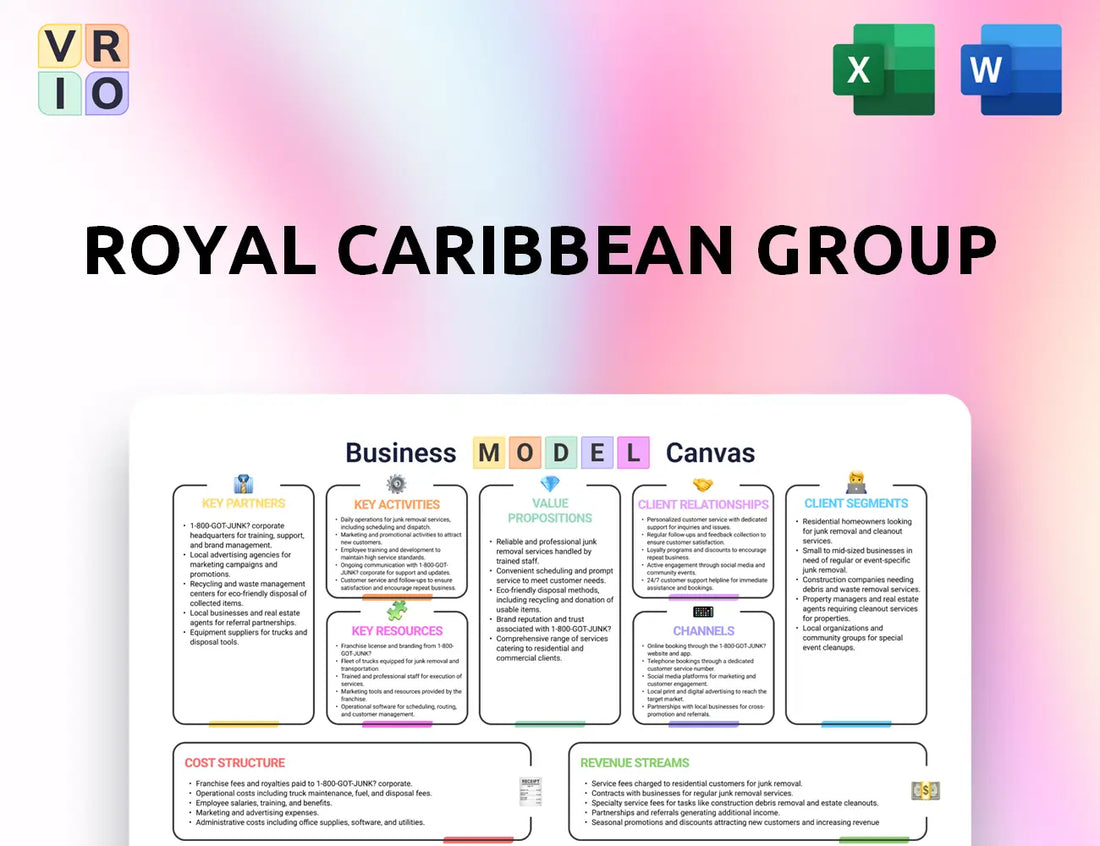The image size is (1100, 846).
Task: Click 'Service fees charged to residential customers' bullet
Action: click(x=696, y=784)
